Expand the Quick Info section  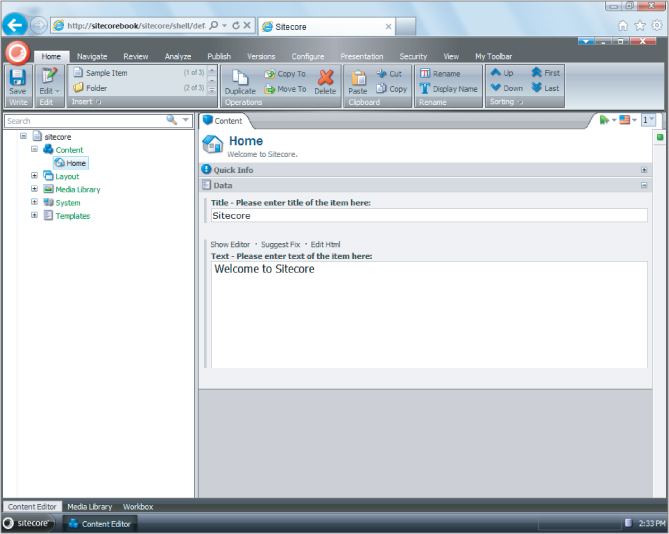(x=644, y=170)
